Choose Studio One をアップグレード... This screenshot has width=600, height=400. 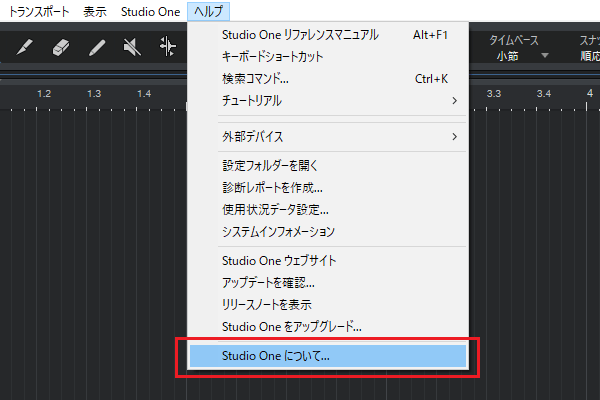(328, 327)
